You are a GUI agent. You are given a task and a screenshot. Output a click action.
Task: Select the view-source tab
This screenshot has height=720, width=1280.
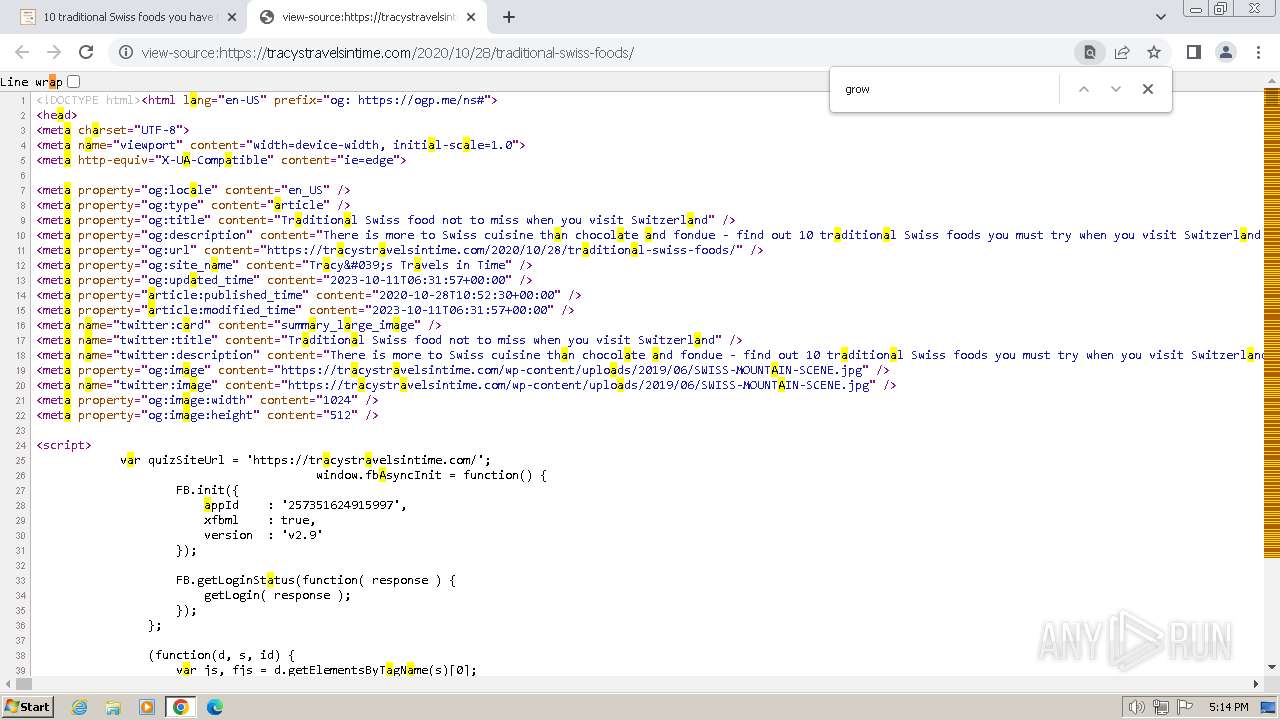[x=367, y=17]
